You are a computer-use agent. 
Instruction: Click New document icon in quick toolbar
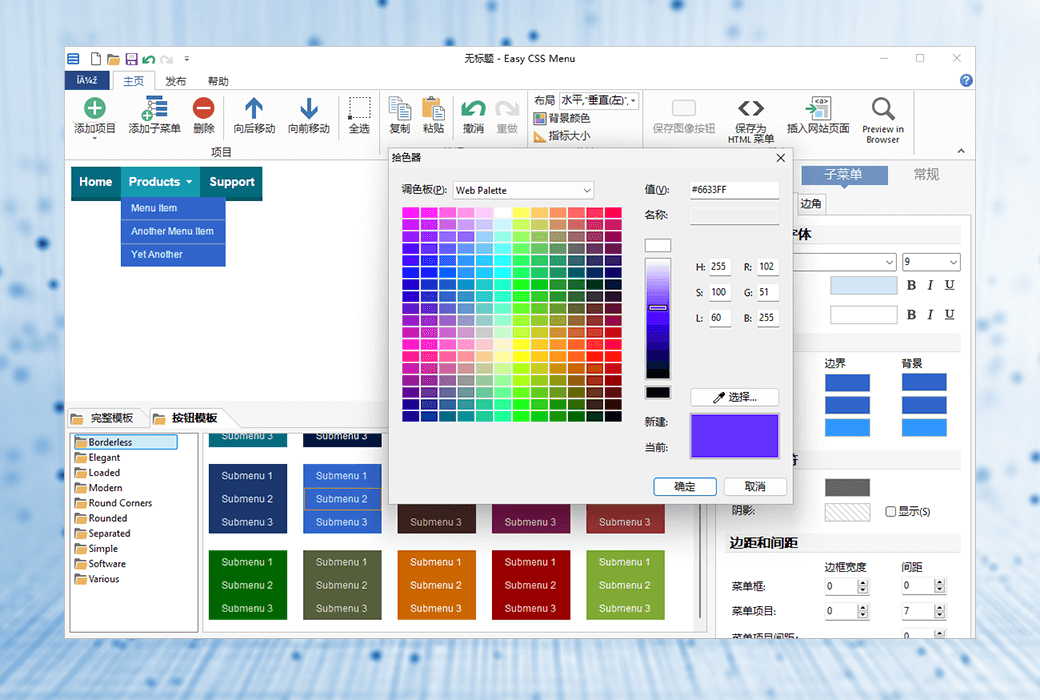tap(96, 59)
